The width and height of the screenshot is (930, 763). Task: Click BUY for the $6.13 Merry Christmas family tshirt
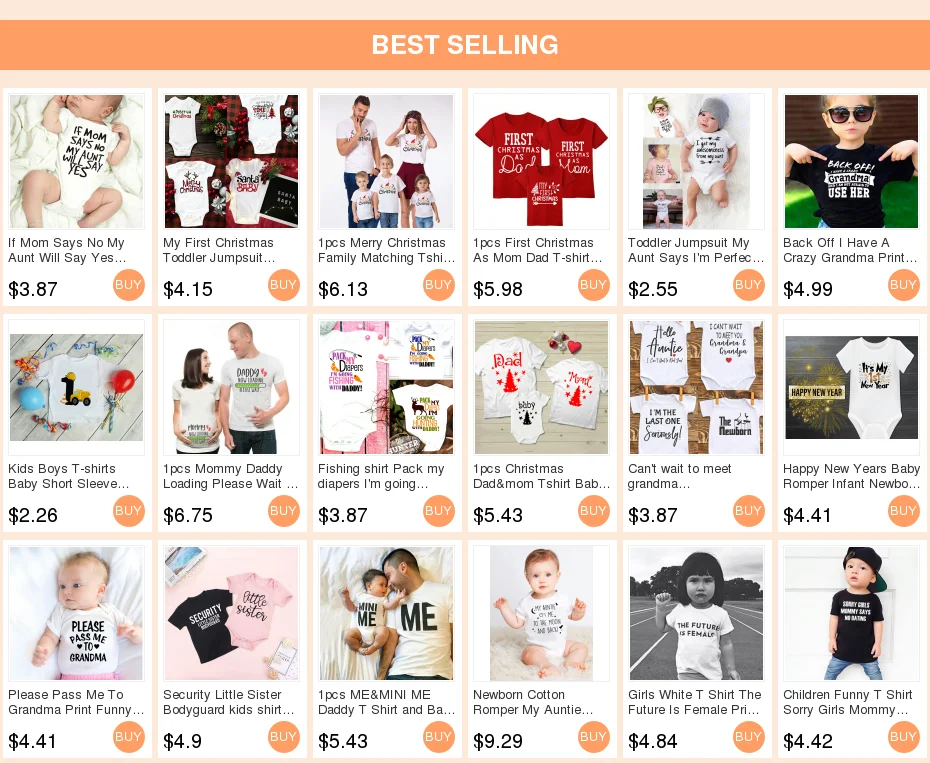point(439,285)
